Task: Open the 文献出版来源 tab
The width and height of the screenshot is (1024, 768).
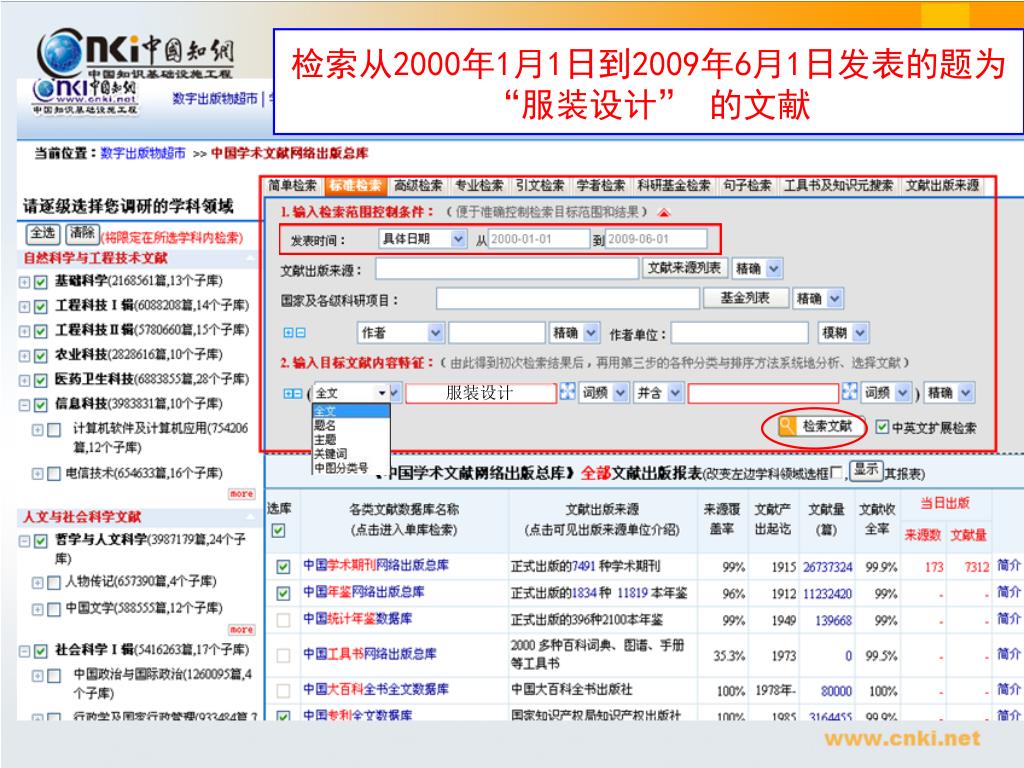Action: click(x=942, y=186)
